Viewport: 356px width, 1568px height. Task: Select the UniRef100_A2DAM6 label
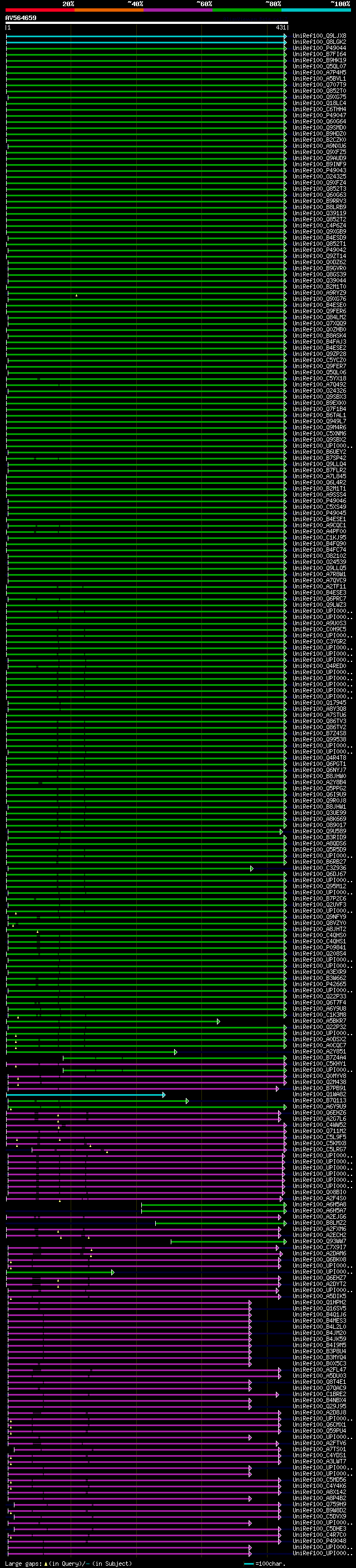pyautogui.click(x=319, y=1253)
